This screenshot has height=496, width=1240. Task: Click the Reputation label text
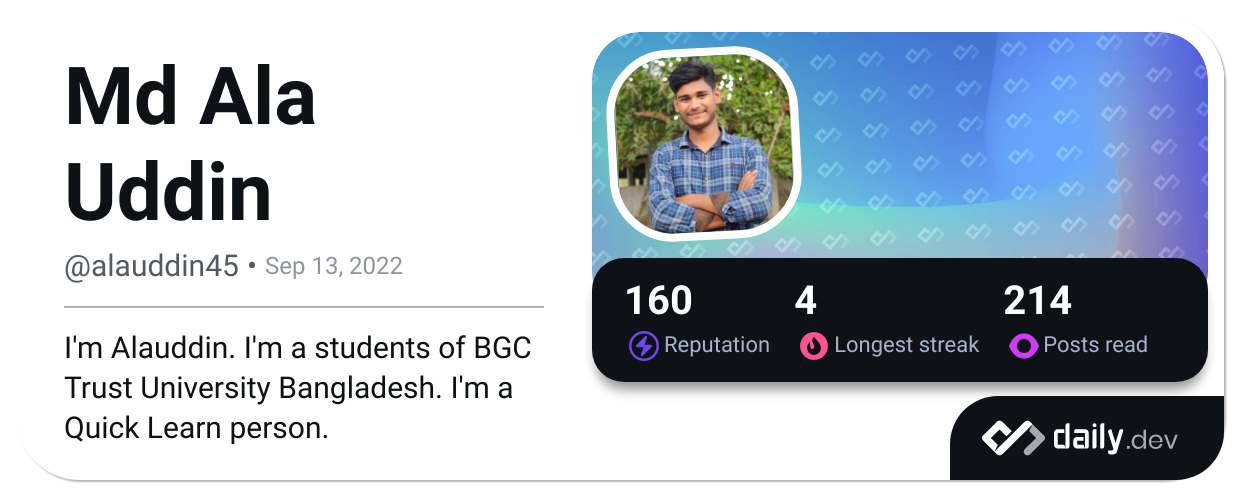pos(717,345)
